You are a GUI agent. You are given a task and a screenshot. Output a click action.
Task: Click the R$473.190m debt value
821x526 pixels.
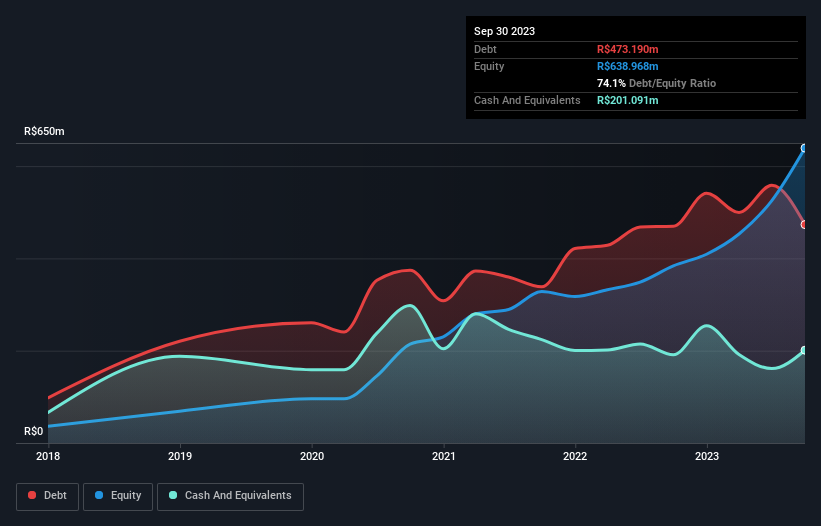click(627, 49)
